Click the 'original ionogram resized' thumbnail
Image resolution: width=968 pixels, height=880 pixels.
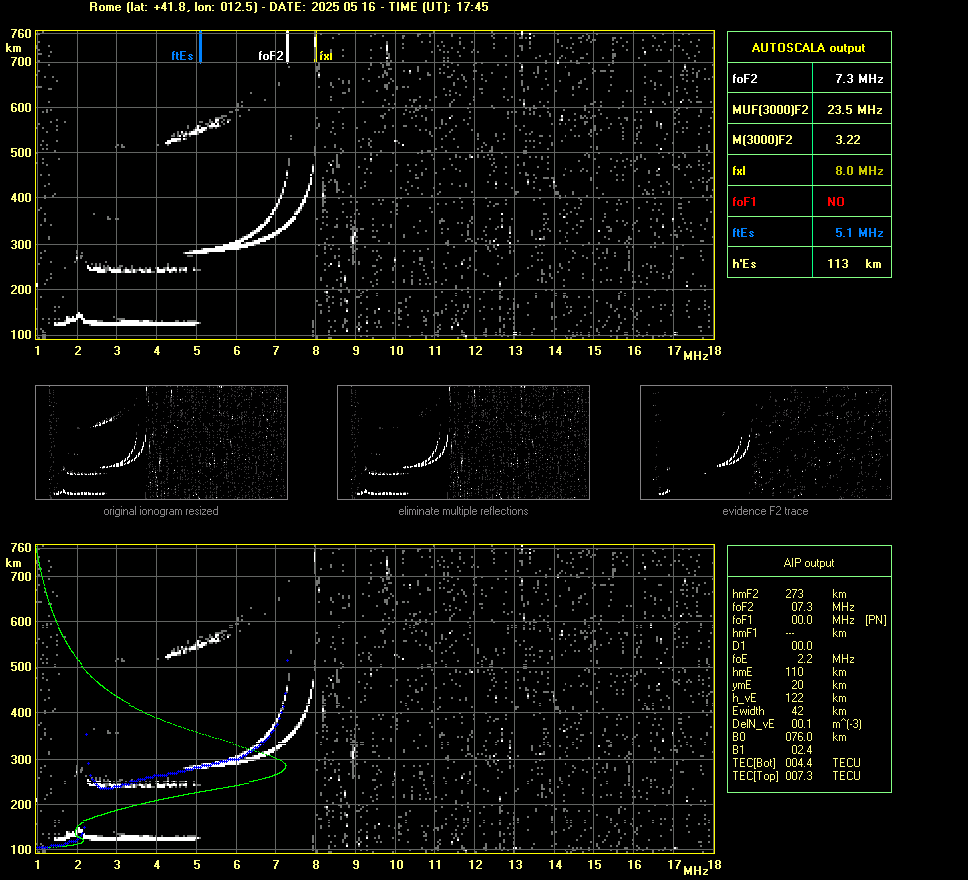161,442
